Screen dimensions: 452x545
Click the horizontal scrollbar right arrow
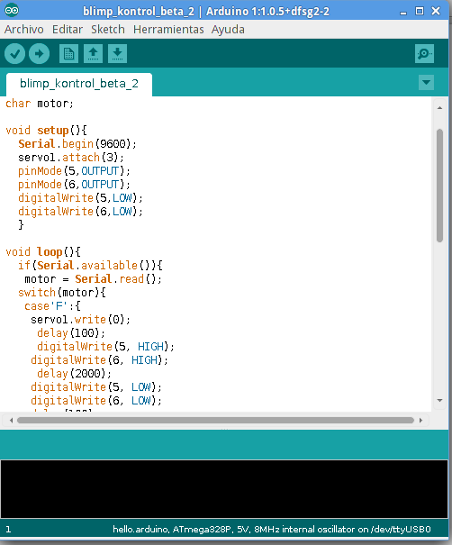[421, 420]
